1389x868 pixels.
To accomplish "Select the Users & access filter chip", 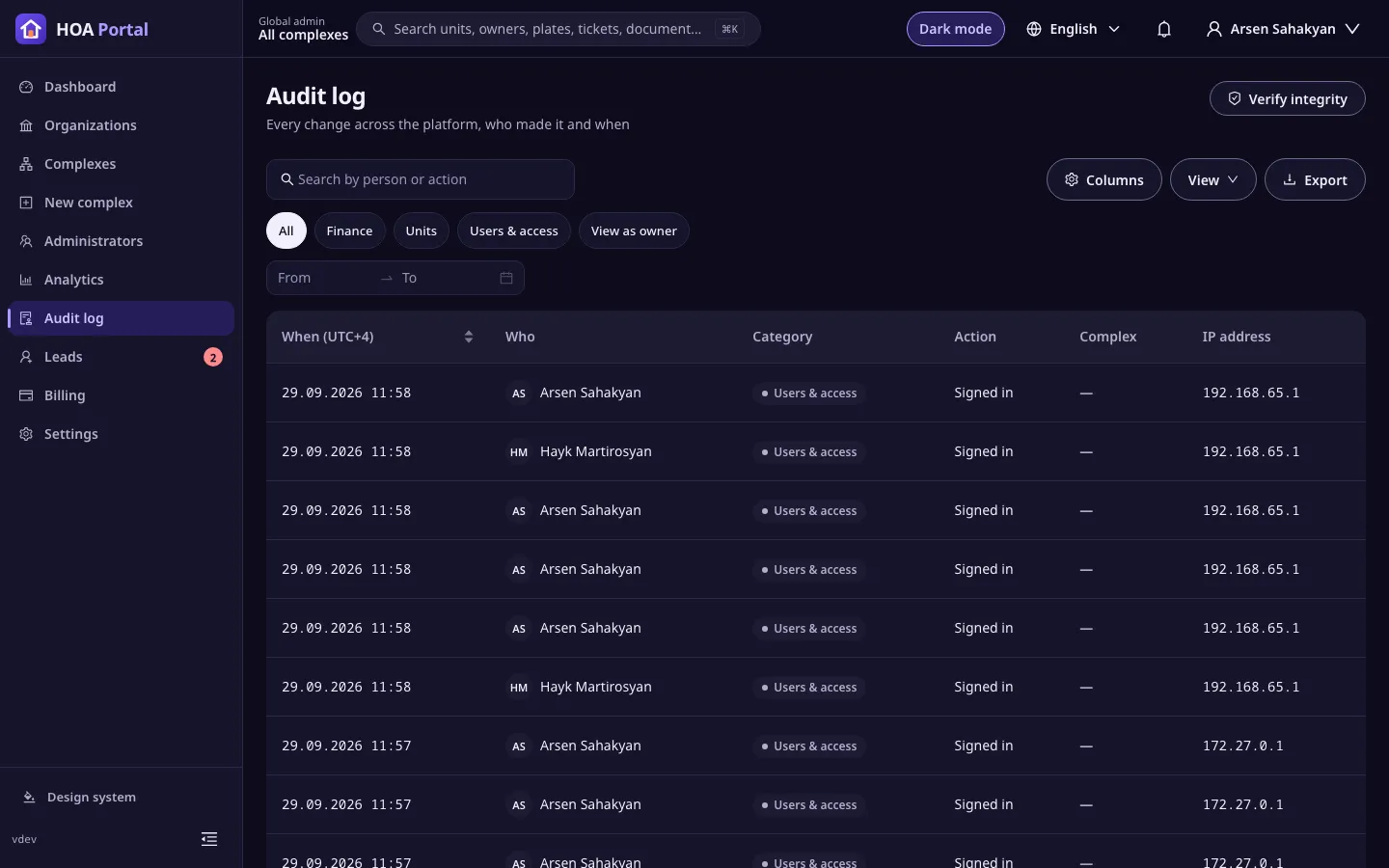I will pos(514,231).
